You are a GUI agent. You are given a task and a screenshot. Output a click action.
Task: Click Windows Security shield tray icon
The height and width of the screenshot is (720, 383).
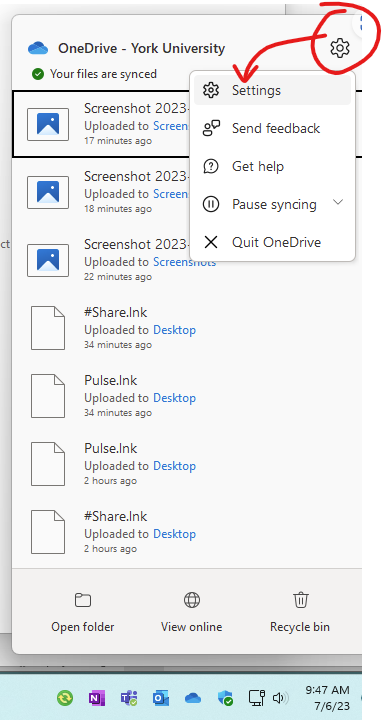(225, 698)
